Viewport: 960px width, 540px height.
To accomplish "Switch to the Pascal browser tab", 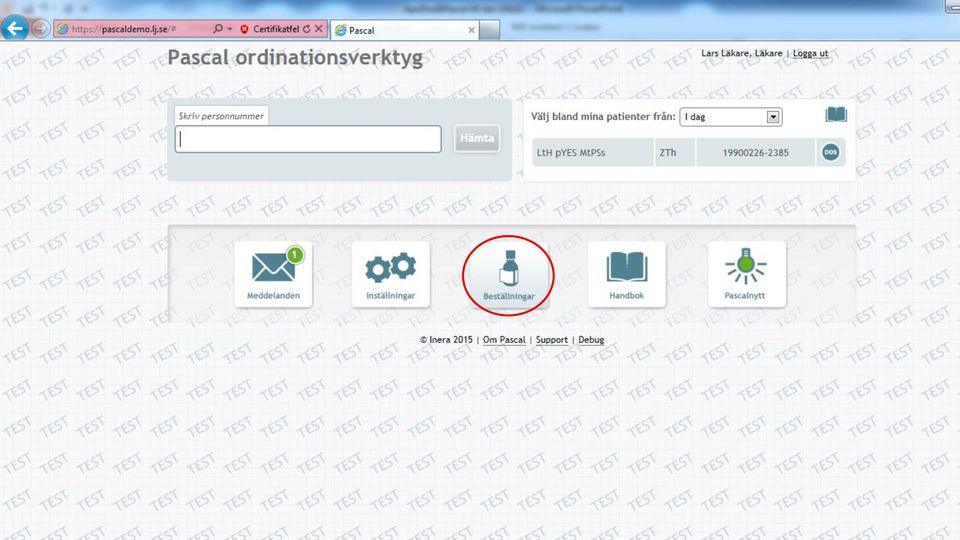I will (404, 30).
